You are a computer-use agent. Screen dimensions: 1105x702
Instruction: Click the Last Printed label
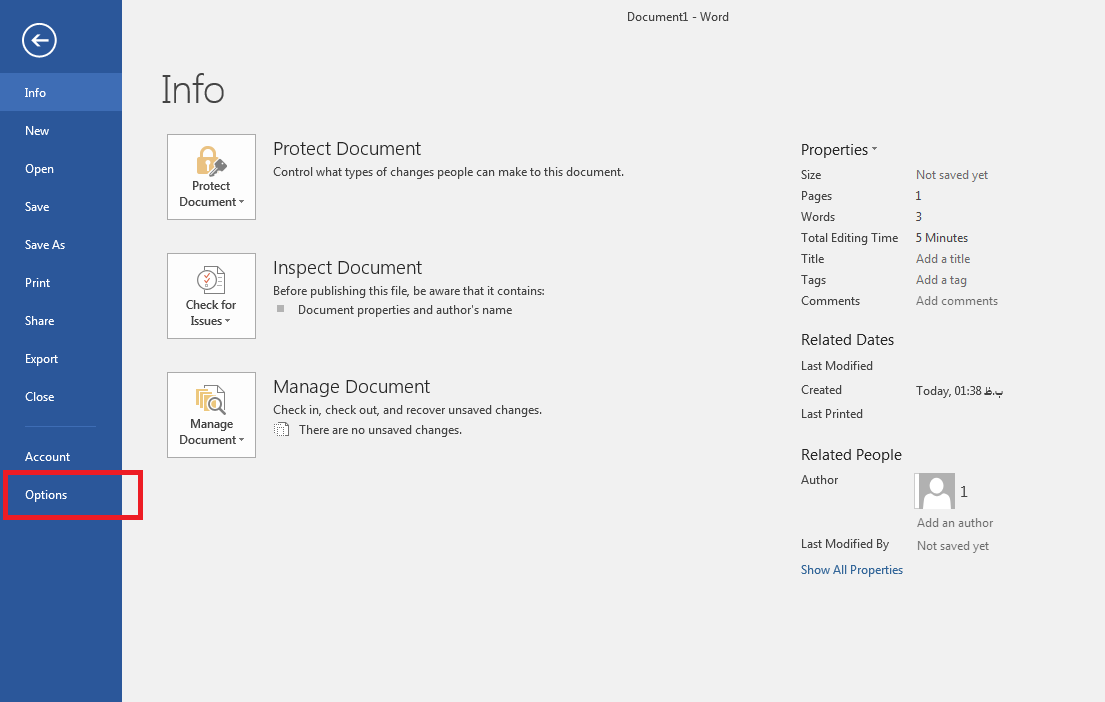(832, 414)
